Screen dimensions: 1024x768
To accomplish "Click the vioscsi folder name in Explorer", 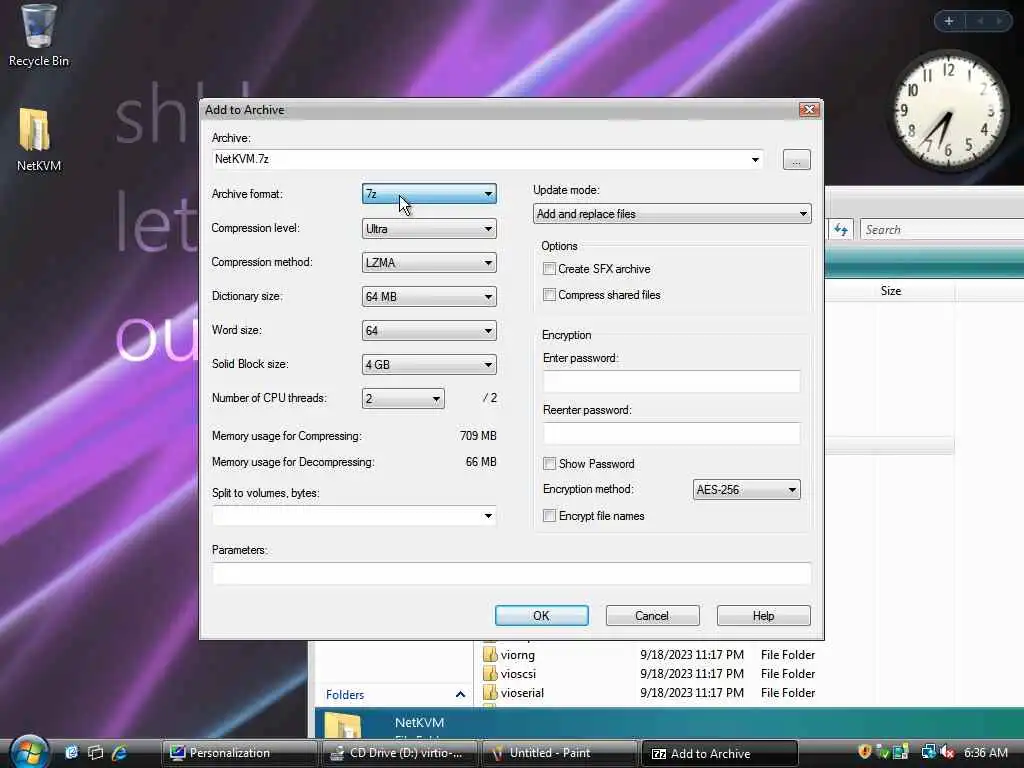I will (x=519, y=673).
